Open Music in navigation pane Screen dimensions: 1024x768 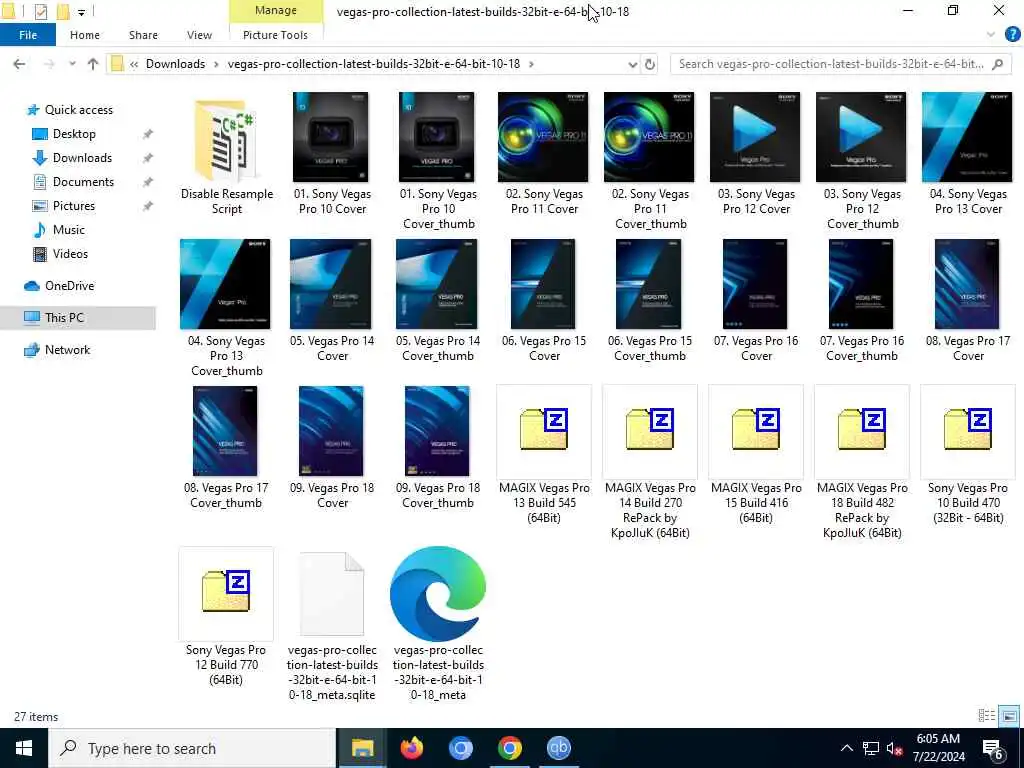click(x=69, y=230)
